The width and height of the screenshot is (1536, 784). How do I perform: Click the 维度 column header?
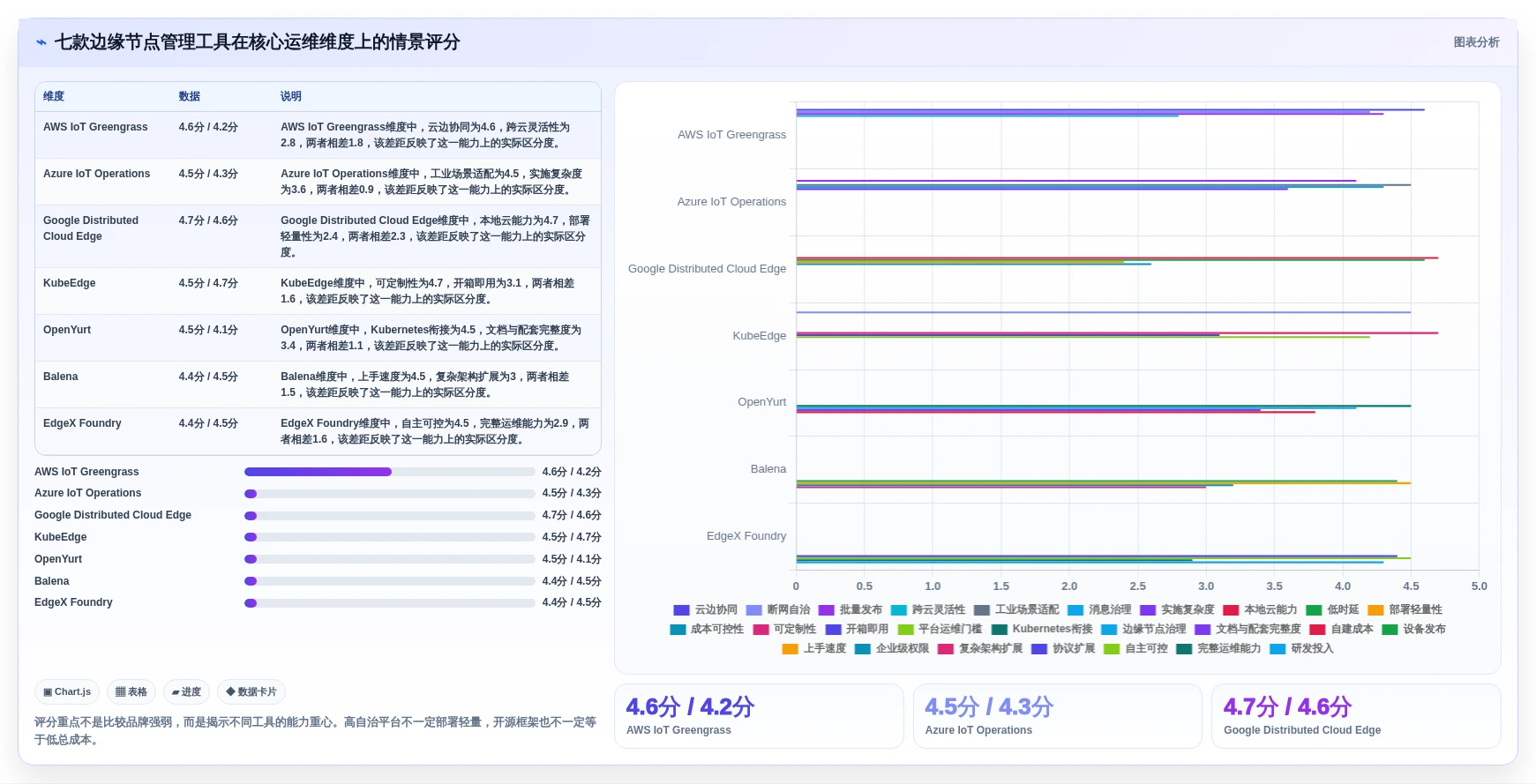(x=54, y=96)
